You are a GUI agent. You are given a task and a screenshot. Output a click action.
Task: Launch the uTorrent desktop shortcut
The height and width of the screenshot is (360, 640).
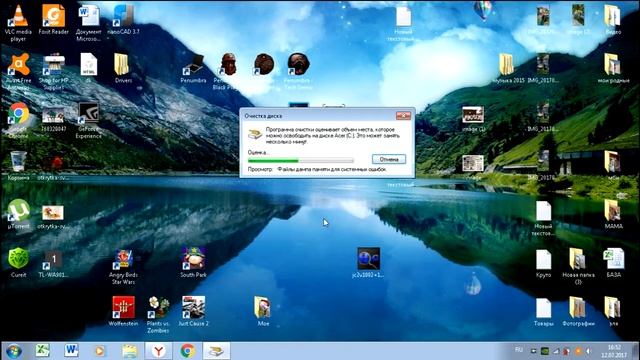(18, 214)
